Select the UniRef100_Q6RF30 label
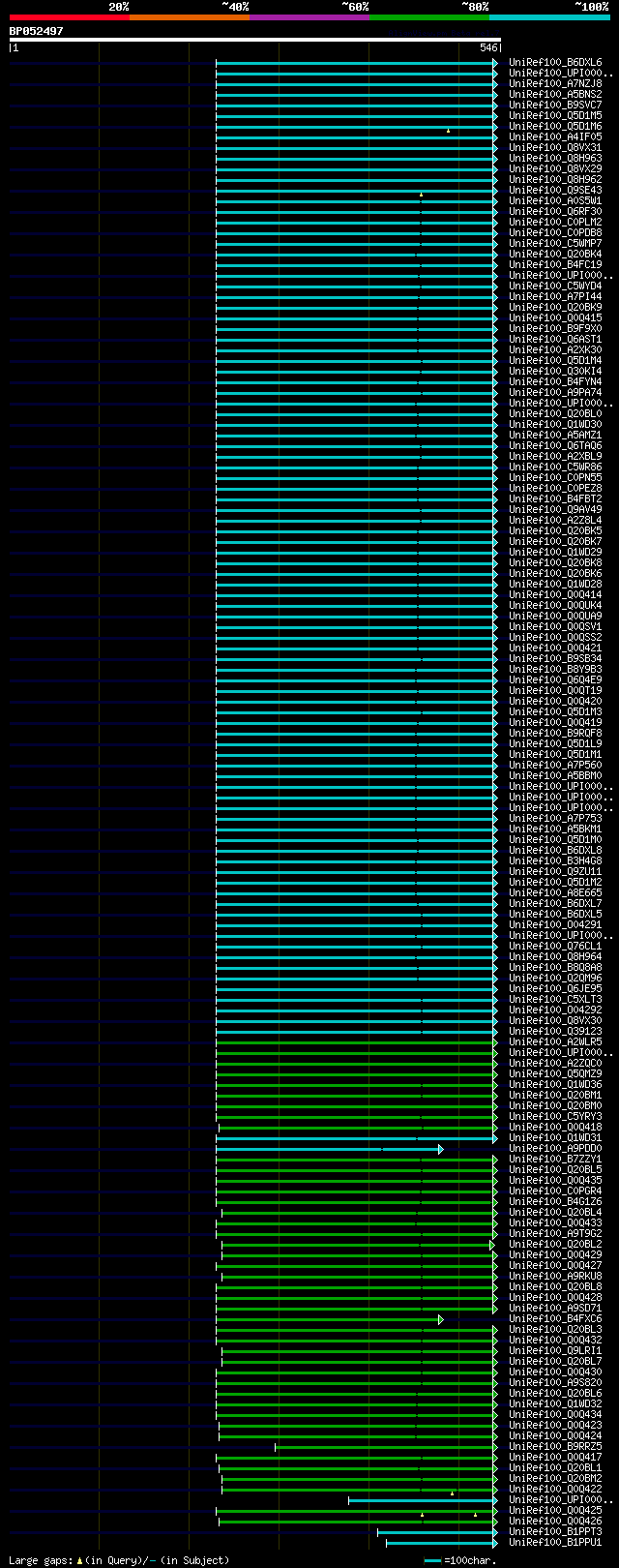 pyautogui.click(x=555, y=212)
